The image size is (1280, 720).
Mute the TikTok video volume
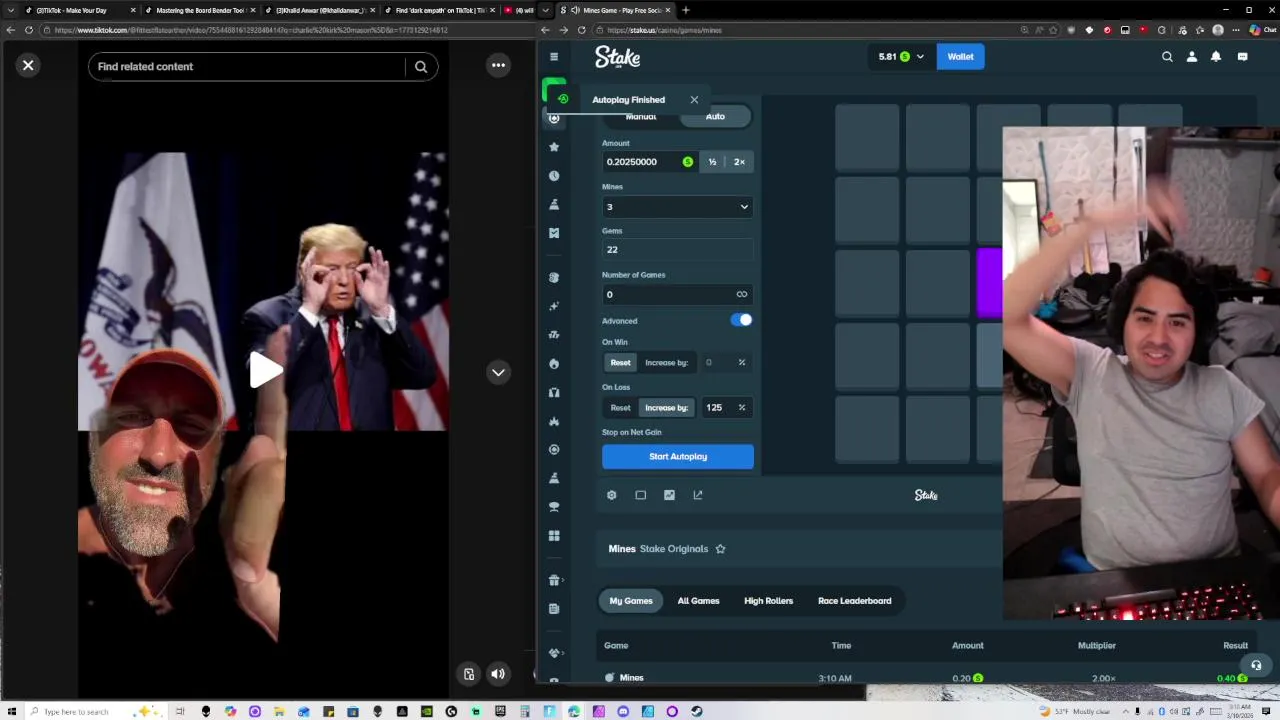[498, 674]
